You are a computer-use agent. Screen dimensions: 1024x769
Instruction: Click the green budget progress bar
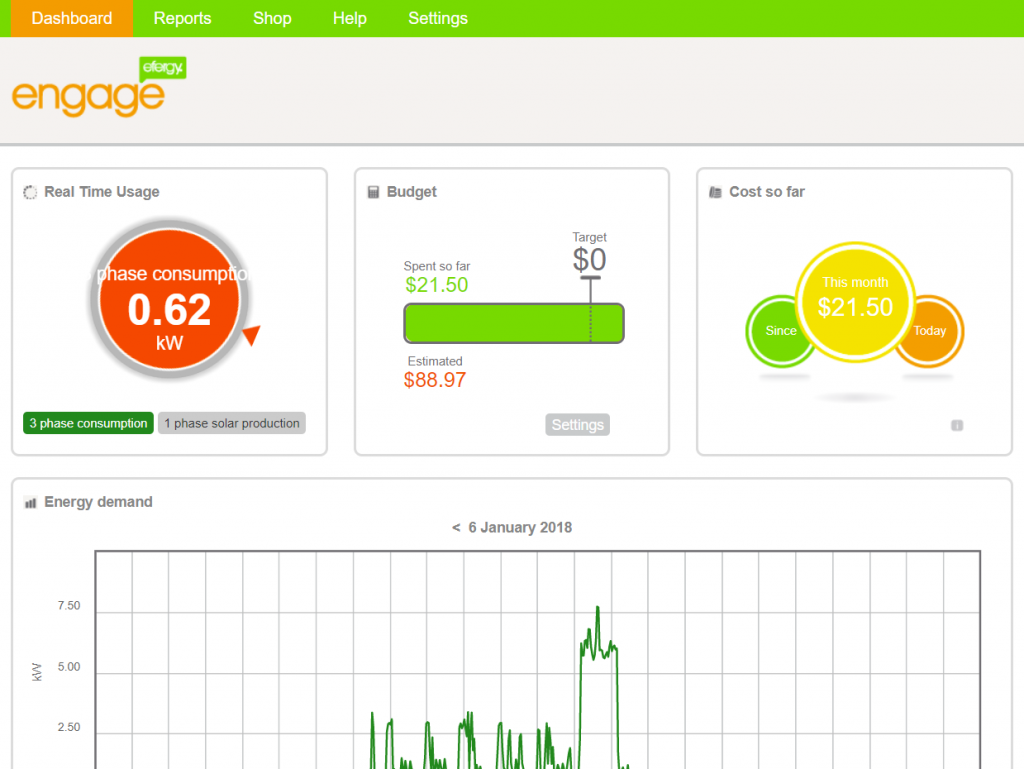(514, 323)
